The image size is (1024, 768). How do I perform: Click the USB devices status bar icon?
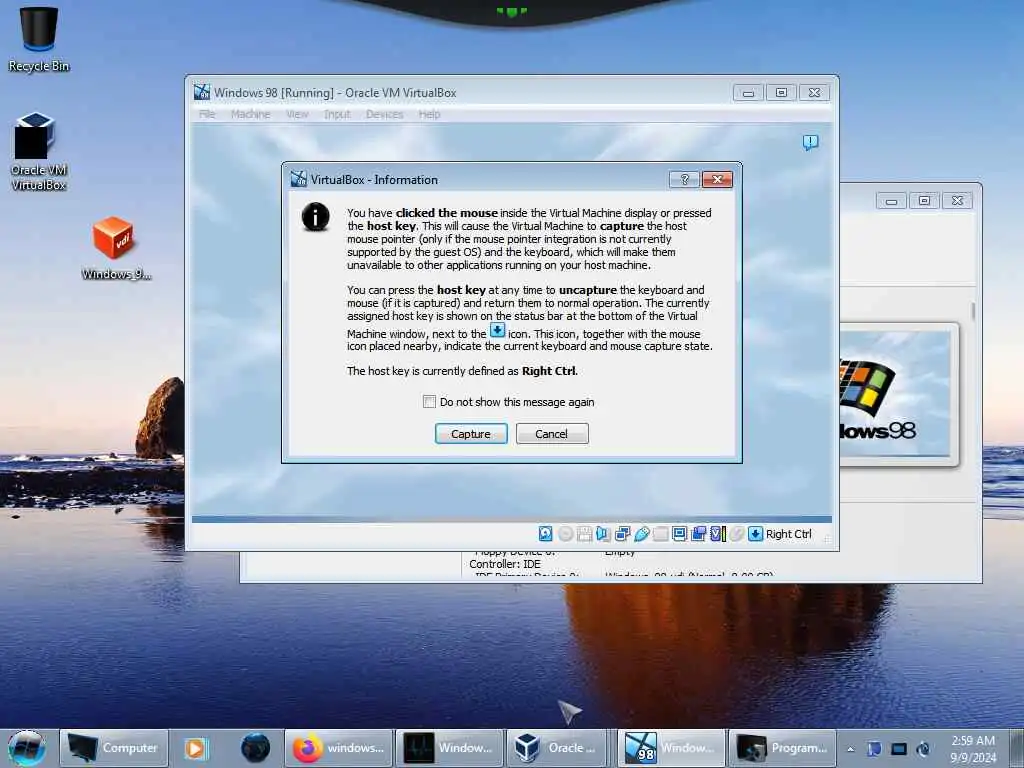click(641, 534)
